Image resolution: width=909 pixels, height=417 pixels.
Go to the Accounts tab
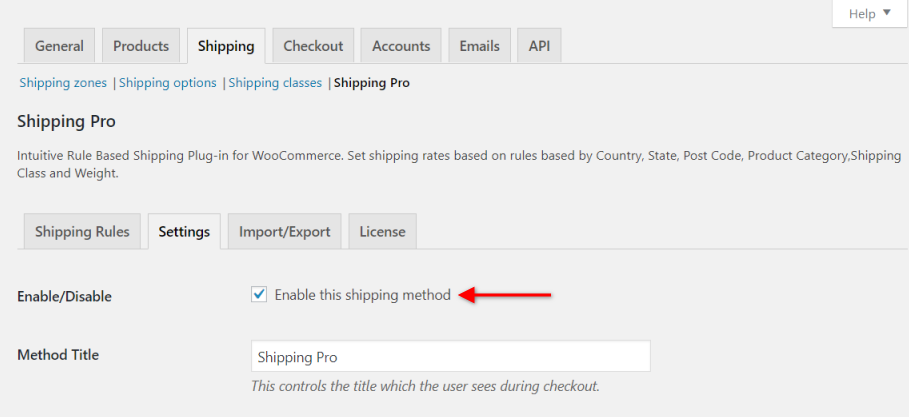pos(401,46)
